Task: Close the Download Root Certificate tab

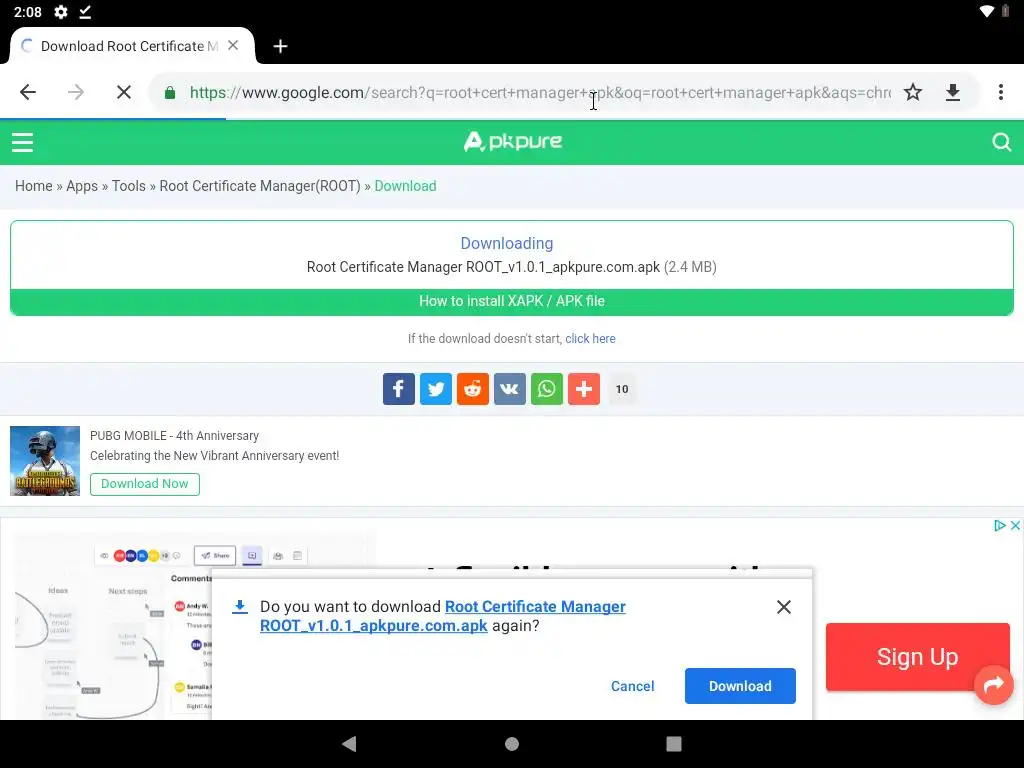Action: [x=233, y=46]
